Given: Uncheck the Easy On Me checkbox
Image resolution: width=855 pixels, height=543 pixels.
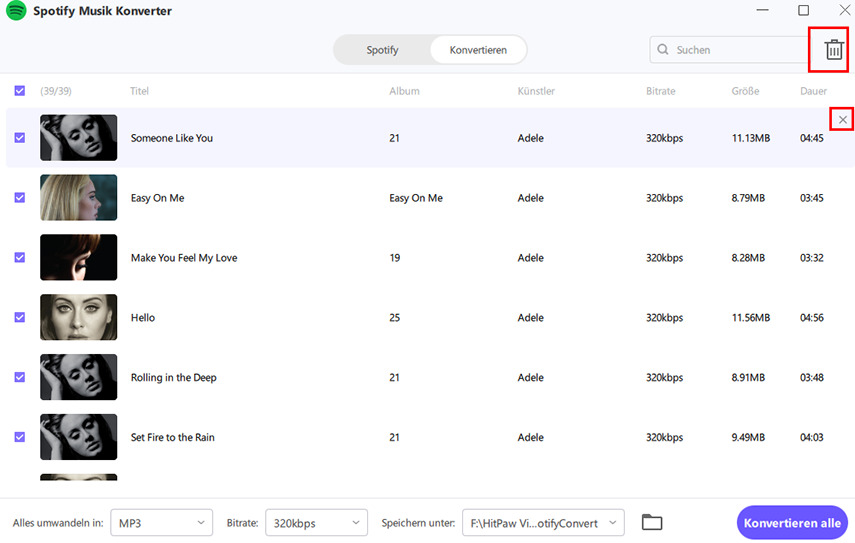Looking at the screenshot, I should (x=20, y=197).
